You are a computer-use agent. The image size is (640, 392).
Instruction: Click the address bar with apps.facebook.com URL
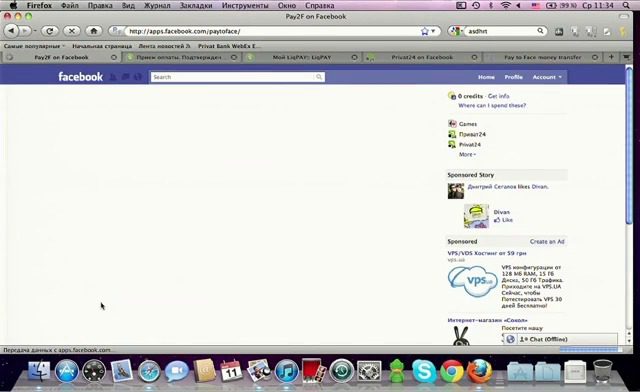273,31
